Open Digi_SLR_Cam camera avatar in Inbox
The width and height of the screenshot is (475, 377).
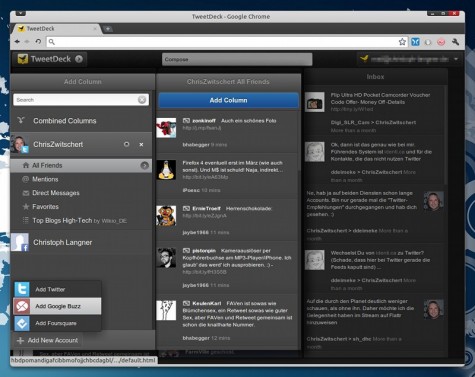coord(315,102)
